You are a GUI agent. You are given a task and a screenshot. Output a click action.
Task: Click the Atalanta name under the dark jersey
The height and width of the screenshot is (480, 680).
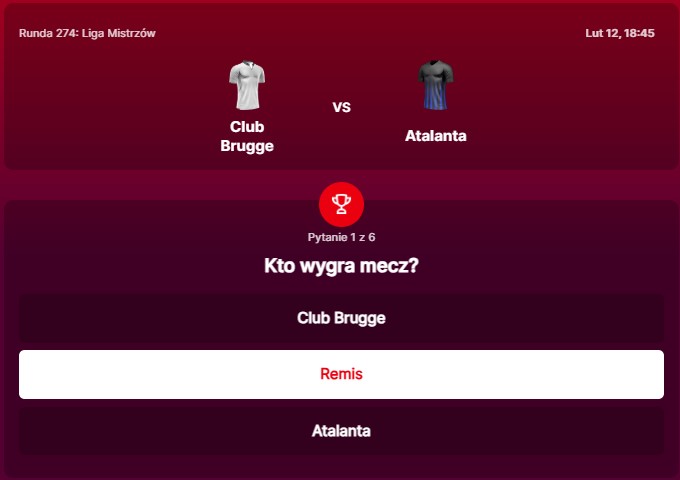[436, 136]
